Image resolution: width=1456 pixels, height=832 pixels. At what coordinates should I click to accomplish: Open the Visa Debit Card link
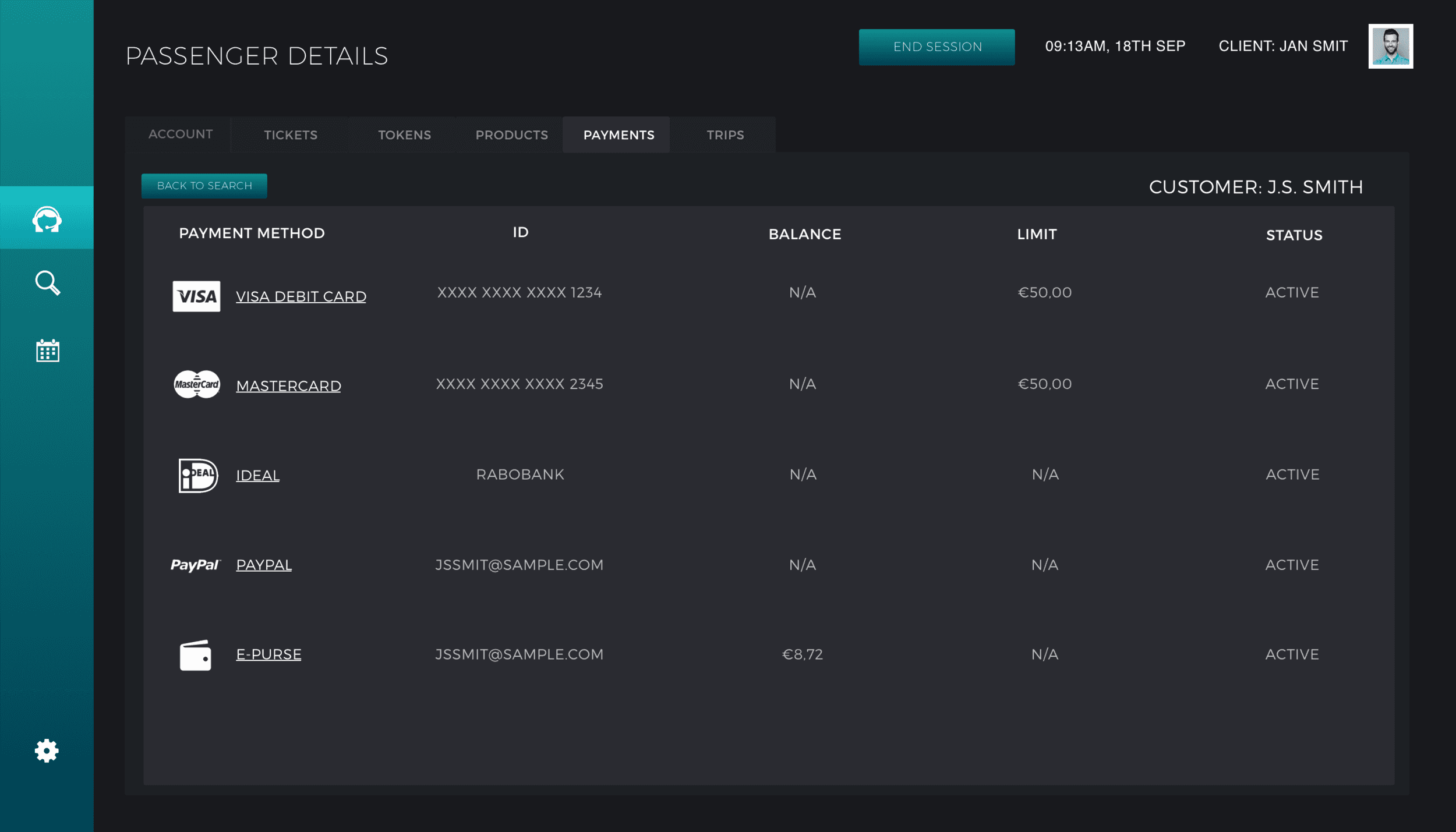301,296
